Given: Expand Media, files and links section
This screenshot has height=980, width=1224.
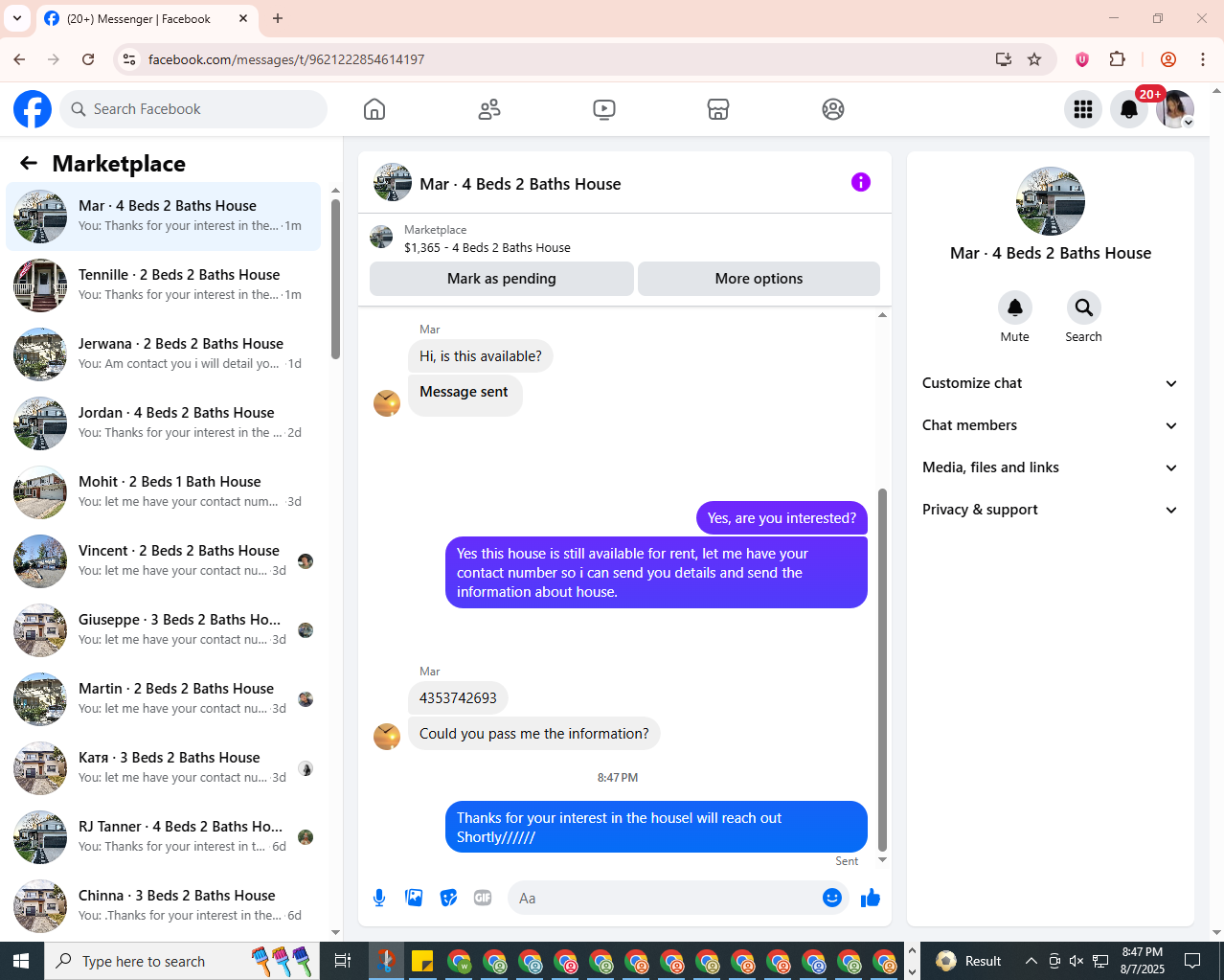Looking at the screenshot, I should tap(1051, 467).
